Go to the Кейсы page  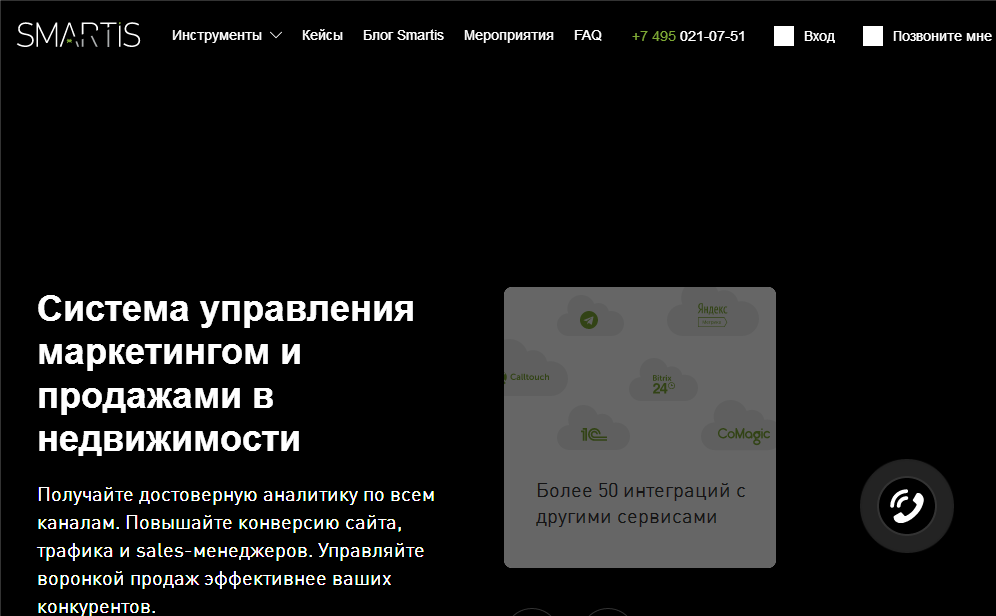coord(322,35)
